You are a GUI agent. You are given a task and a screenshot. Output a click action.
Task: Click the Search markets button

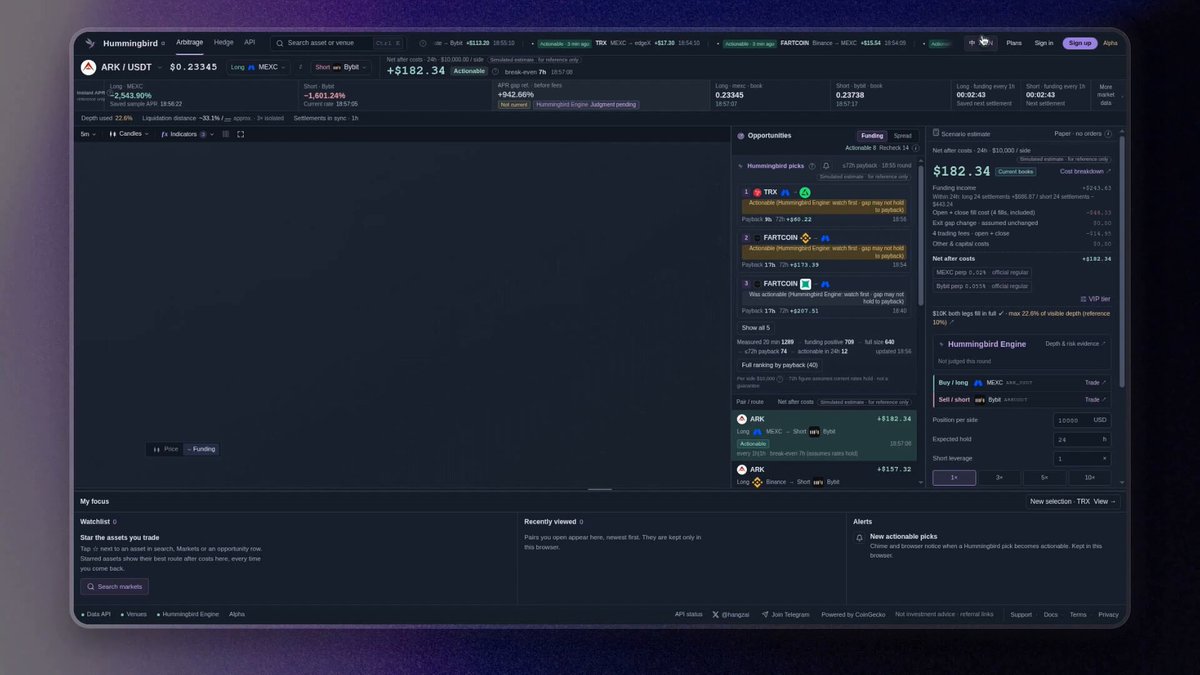[114, 586]
